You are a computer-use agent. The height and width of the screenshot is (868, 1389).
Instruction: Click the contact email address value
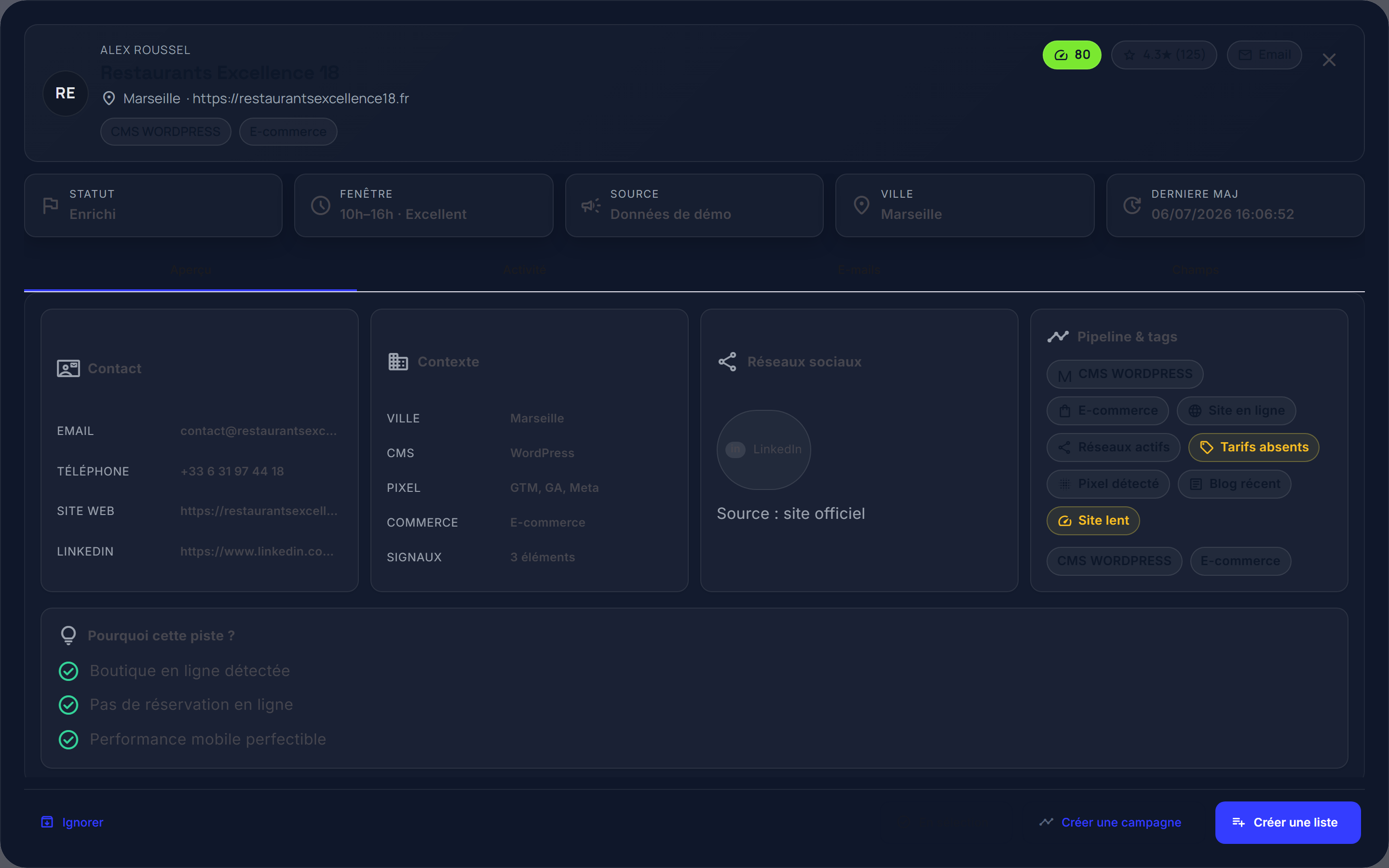point(259,431)
